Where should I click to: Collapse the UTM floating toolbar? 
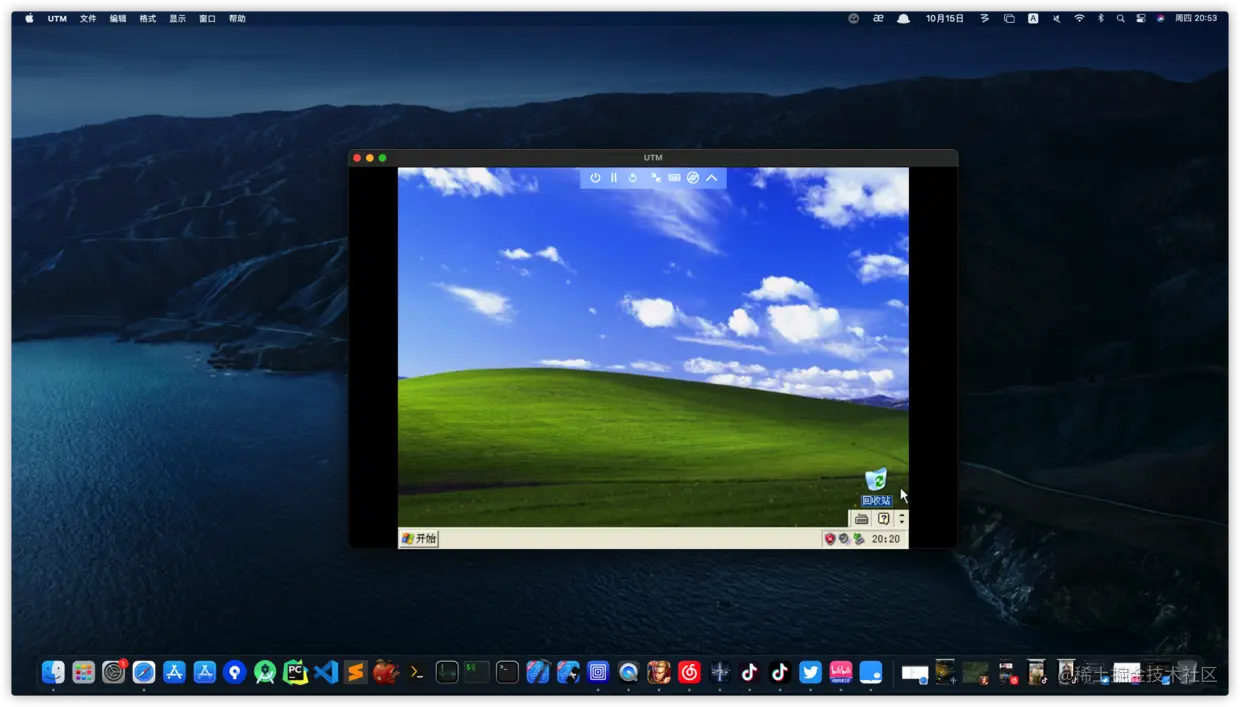click(x=712, y=178)
